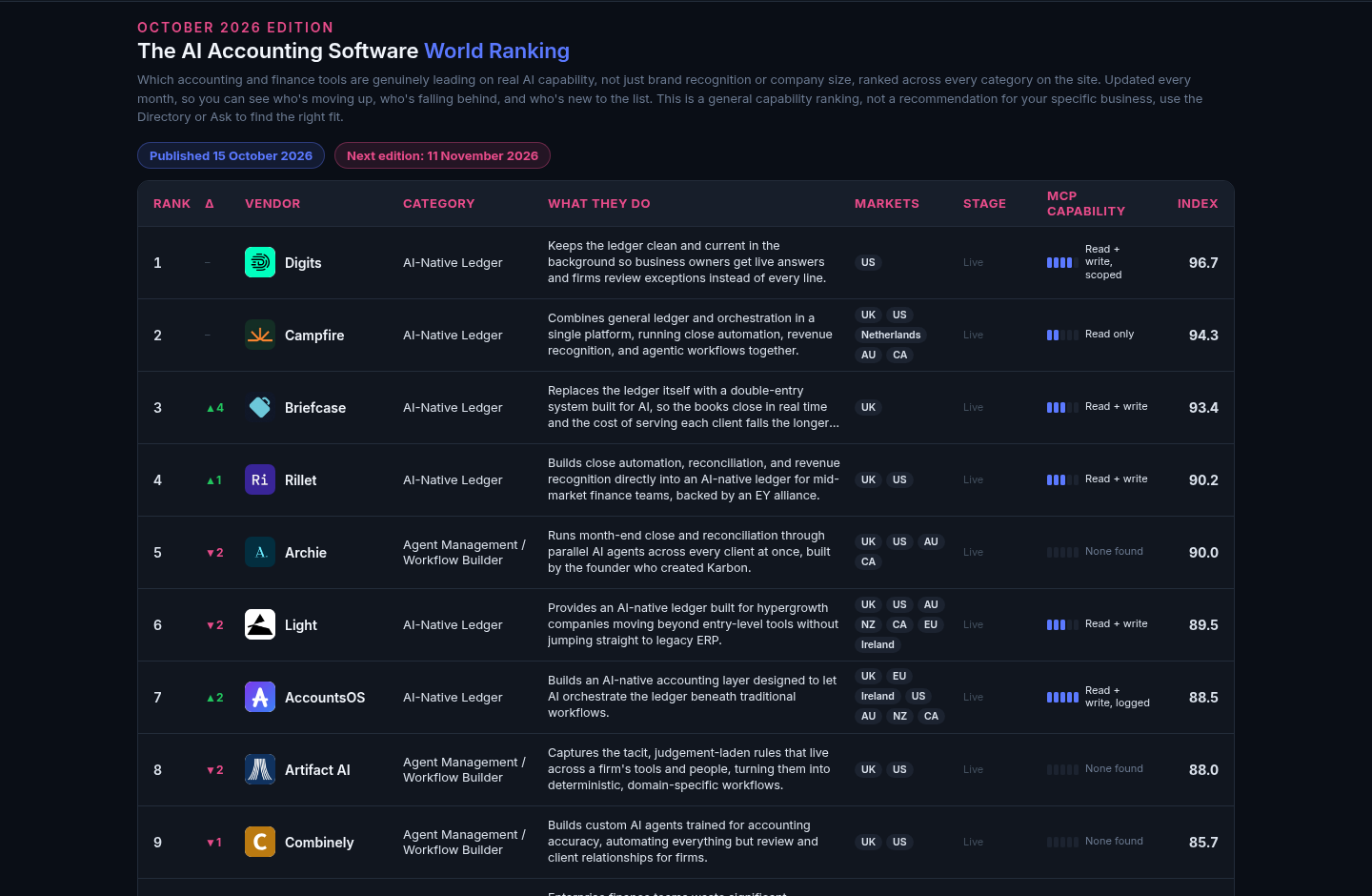Click the WHAT THEY DO column header
This screenshot has height=896, width=1372.
coord(599,204)
